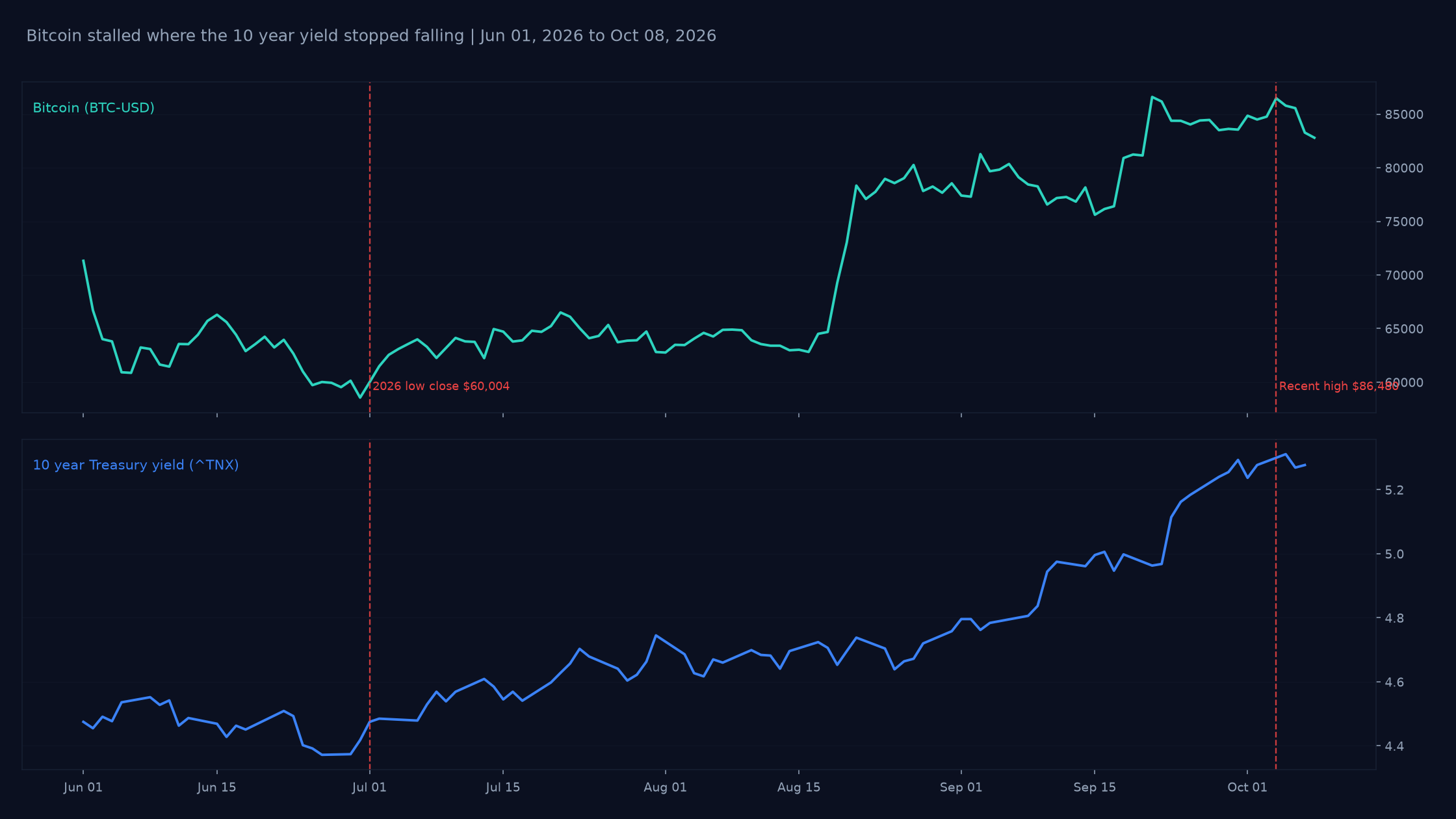Click the 'Aug 01' date label
This screenshot has height=819, width=1456.
(x=666, y=788)
